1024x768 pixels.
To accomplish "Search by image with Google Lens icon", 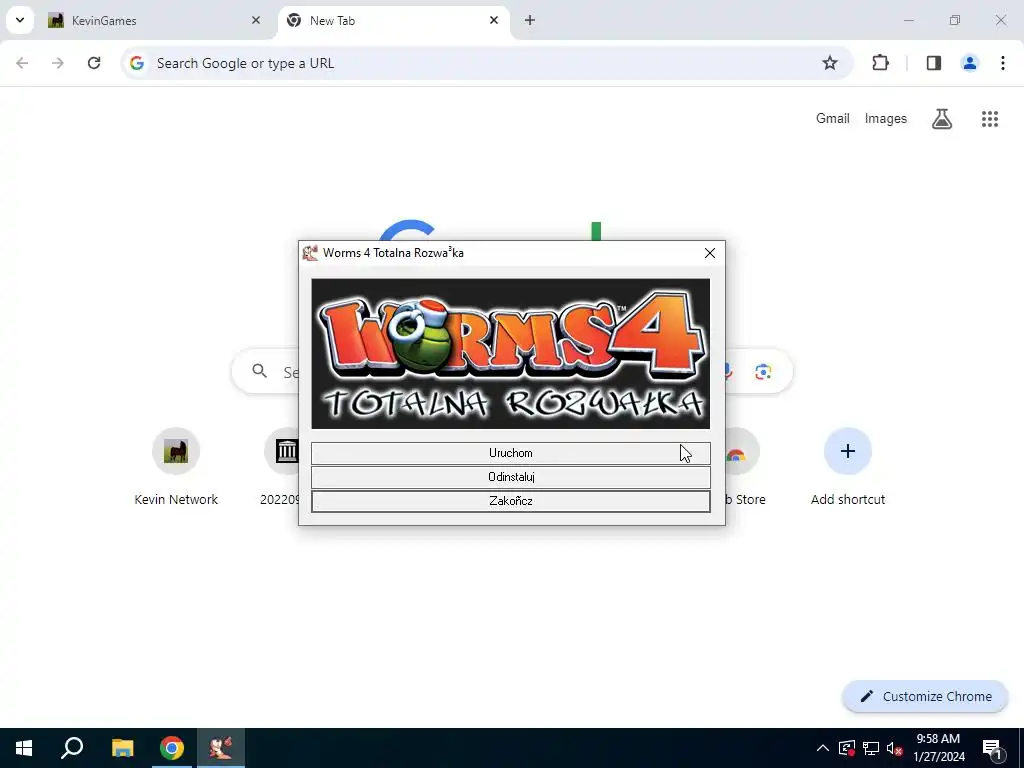I will coord(763,372).
